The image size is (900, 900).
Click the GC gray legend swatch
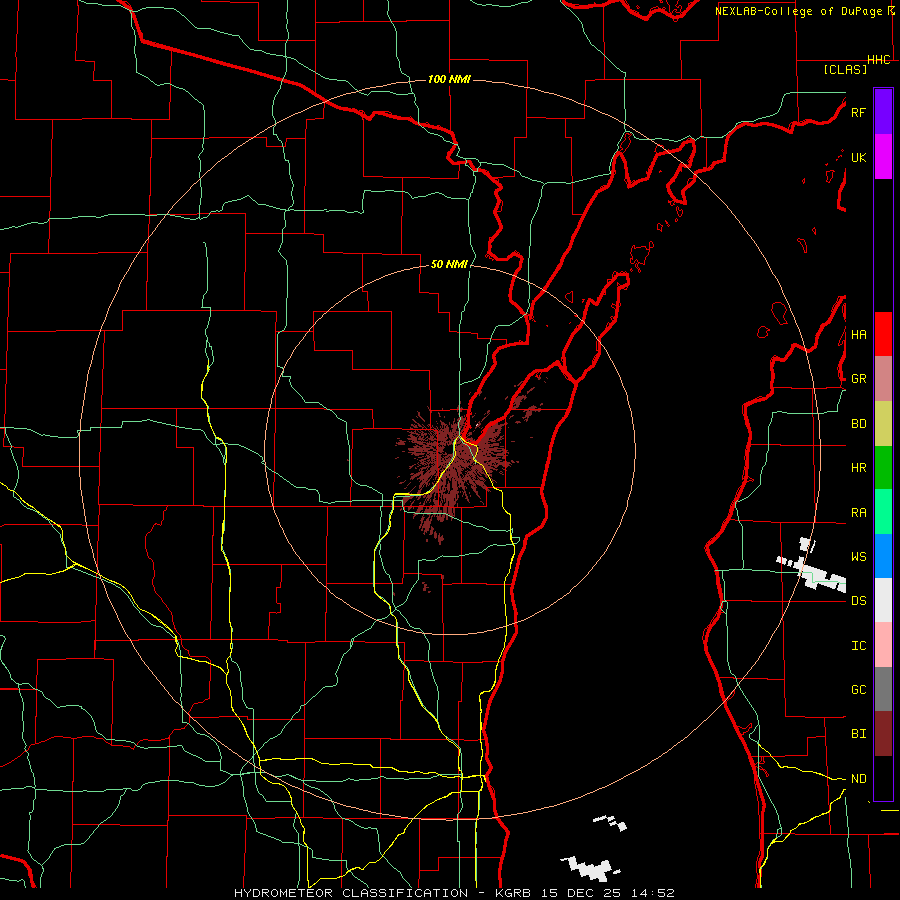(x=883, y=689)
